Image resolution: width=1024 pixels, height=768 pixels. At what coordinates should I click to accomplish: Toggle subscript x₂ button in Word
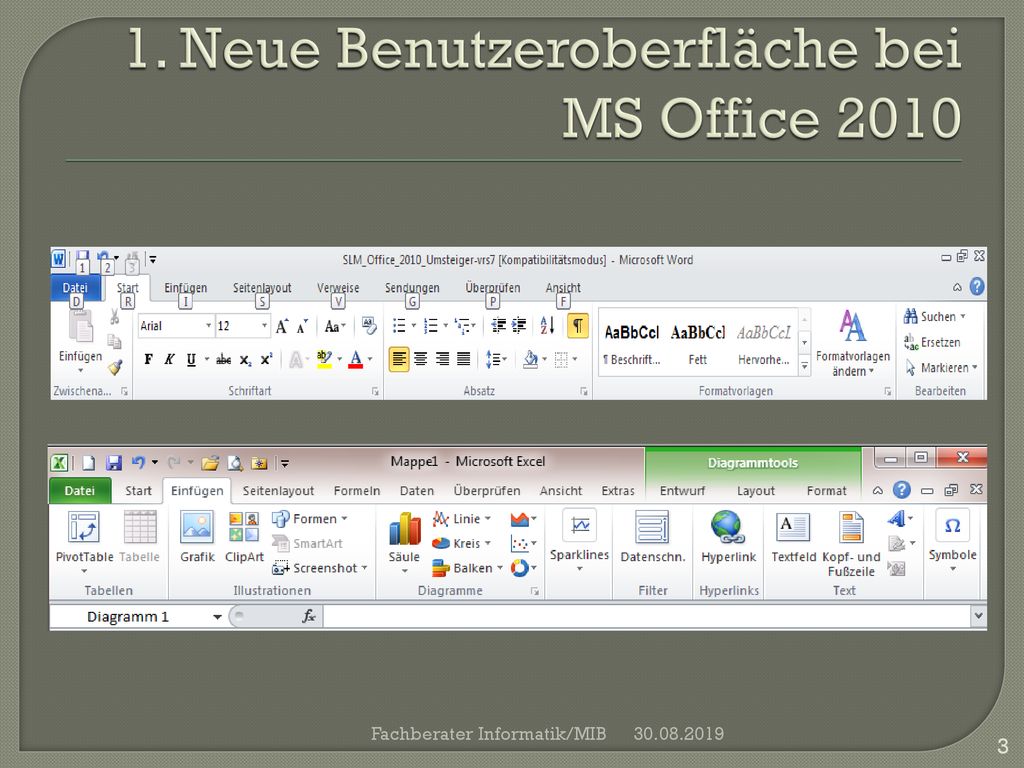click(x=245, y=360)
